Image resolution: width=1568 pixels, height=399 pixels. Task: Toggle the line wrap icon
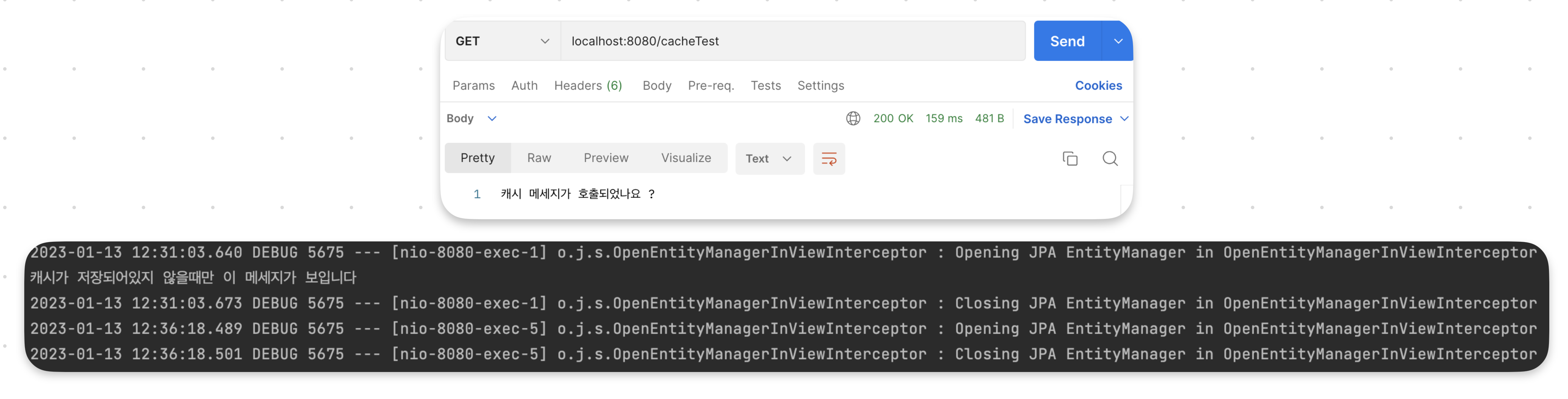click(x=828, y=159)
